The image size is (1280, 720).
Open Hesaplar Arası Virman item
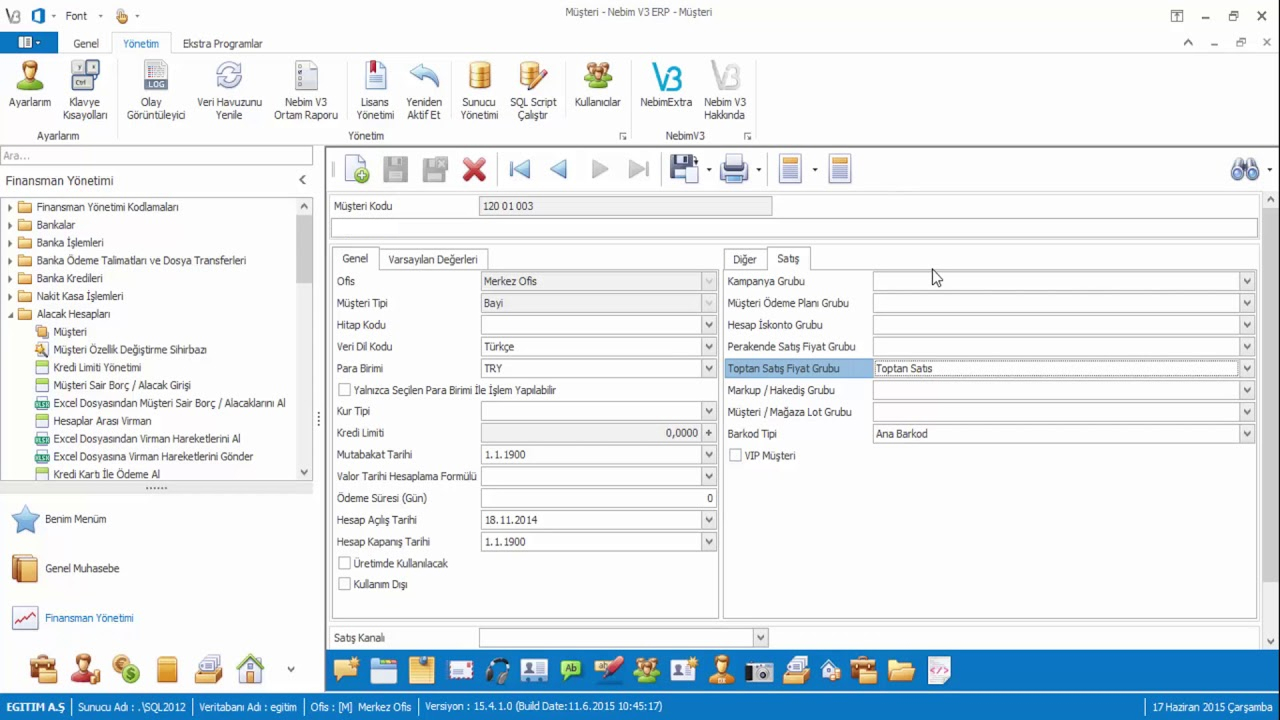[x=102, y=421]
